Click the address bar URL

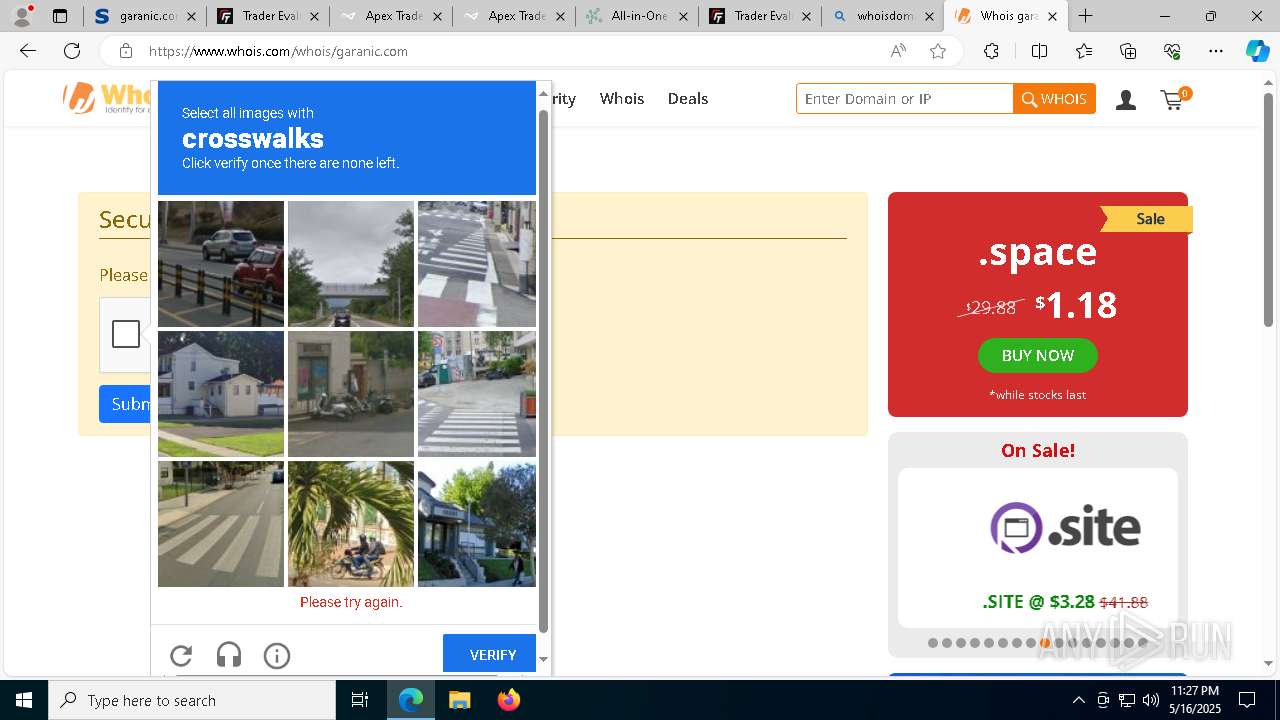pyautogui.click(x=278, y=51)
